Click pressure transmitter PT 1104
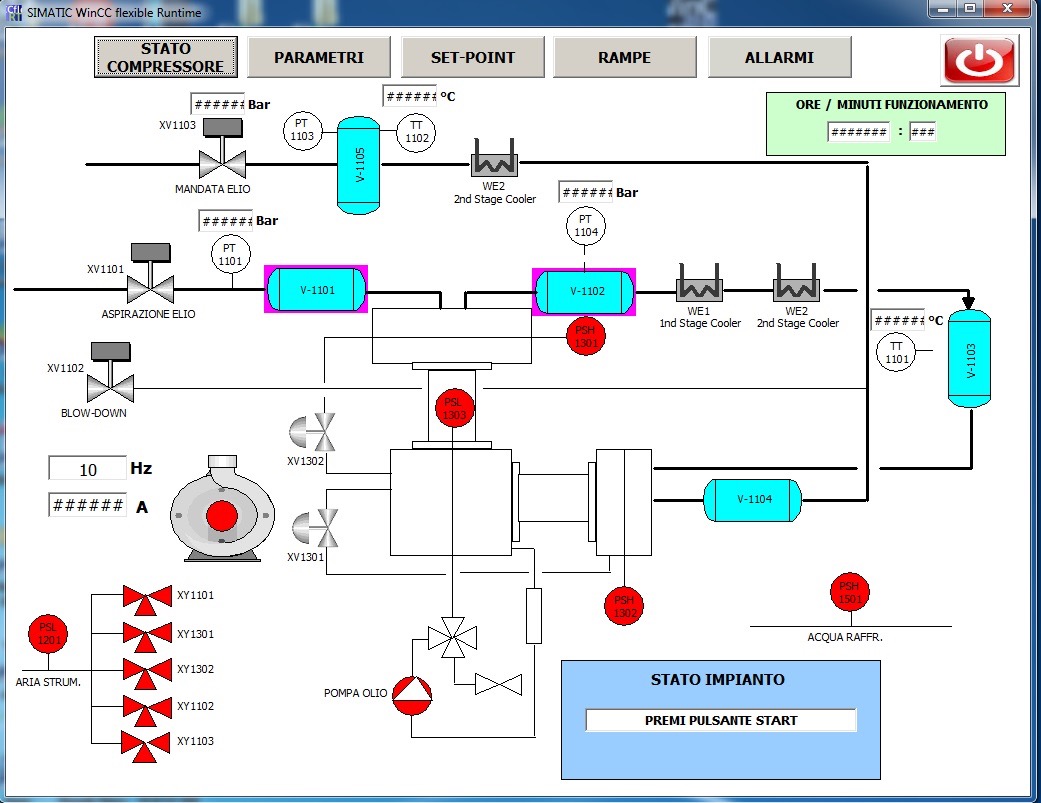 585,226
